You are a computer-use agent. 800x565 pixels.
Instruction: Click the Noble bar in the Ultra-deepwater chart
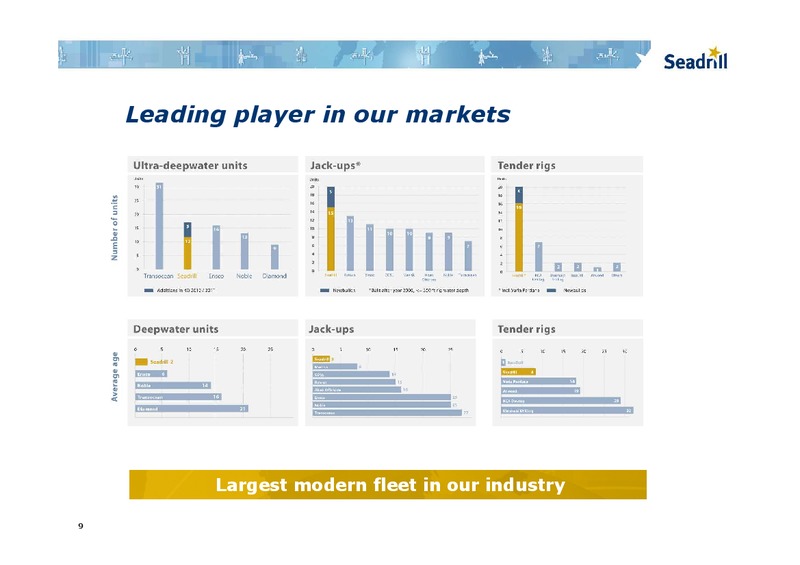tap(244, 251)
